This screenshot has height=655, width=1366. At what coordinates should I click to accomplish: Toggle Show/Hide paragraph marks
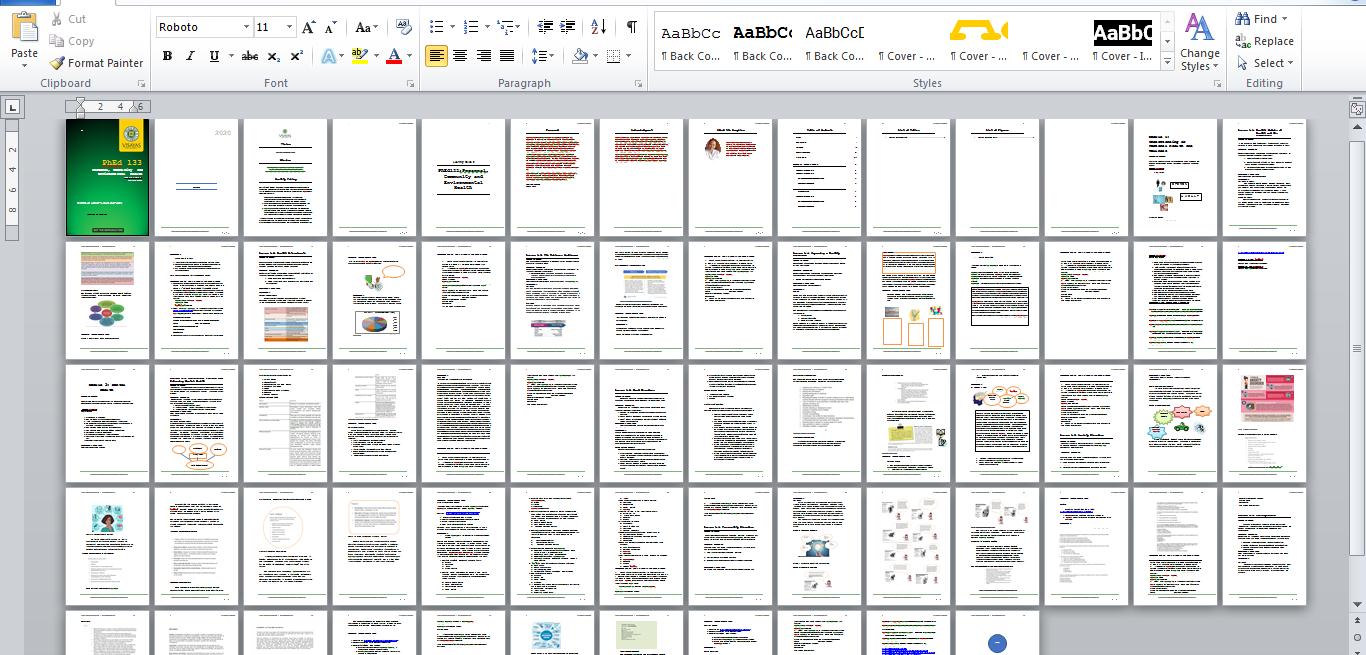(631, 28)
